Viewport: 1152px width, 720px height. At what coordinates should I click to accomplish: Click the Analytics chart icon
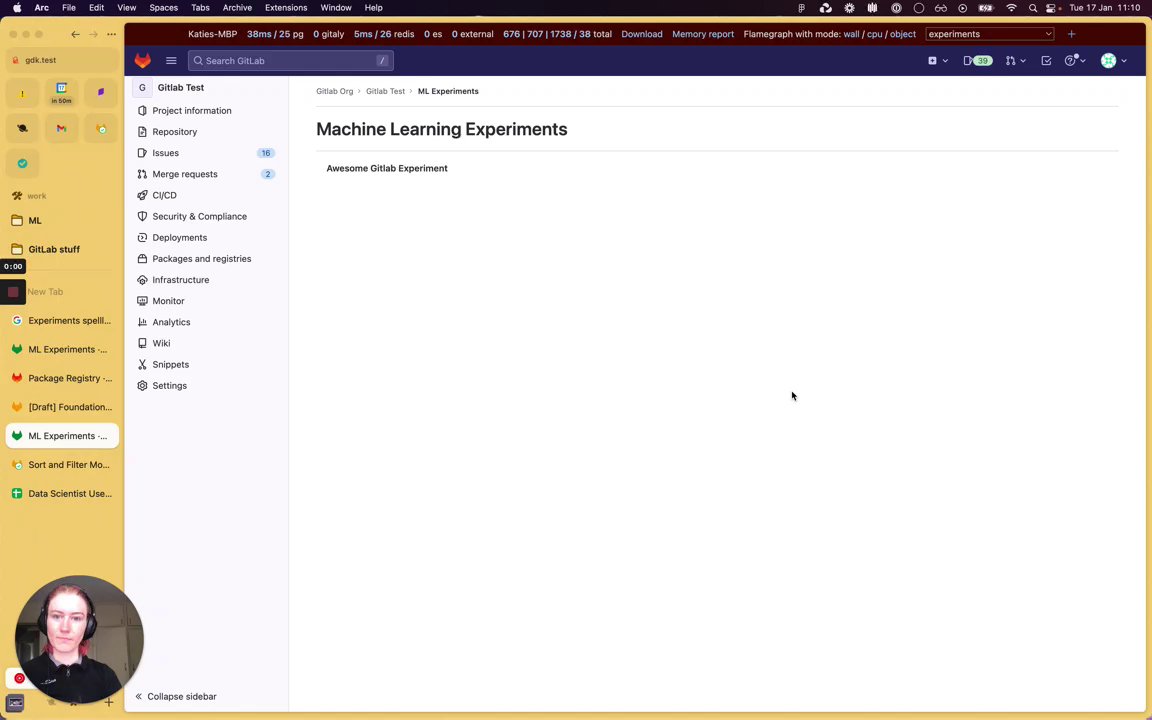coord(143,323)
